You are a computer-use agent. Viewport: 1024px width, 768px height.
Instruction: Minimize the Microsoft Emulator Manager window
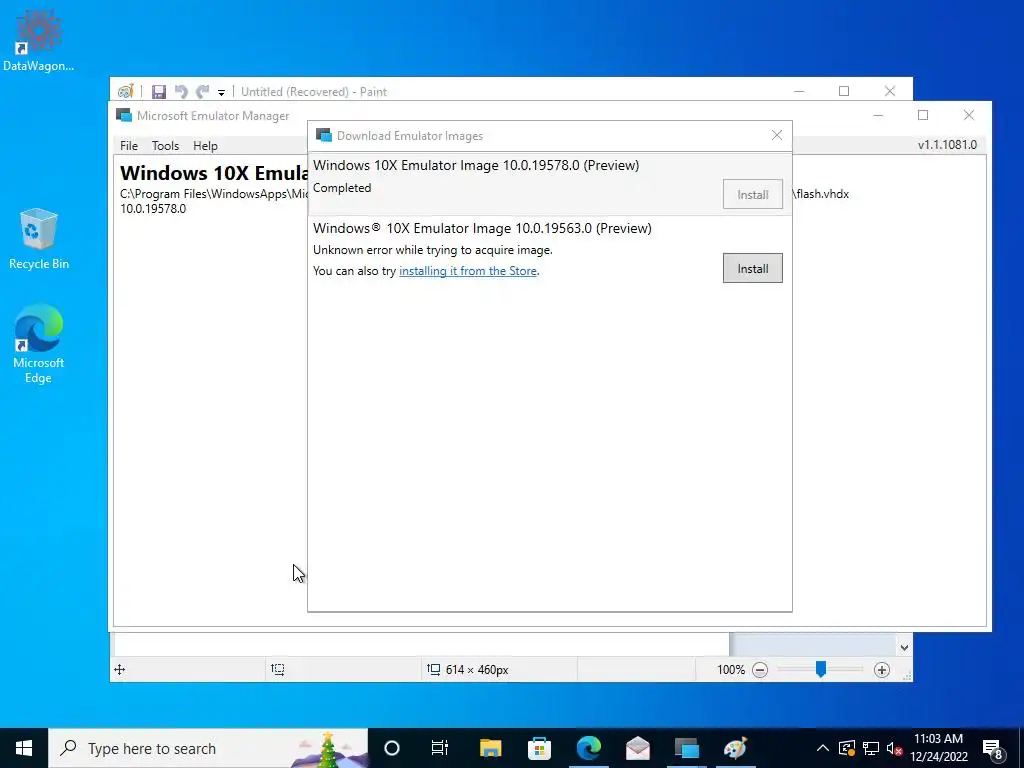click(878, 115)
